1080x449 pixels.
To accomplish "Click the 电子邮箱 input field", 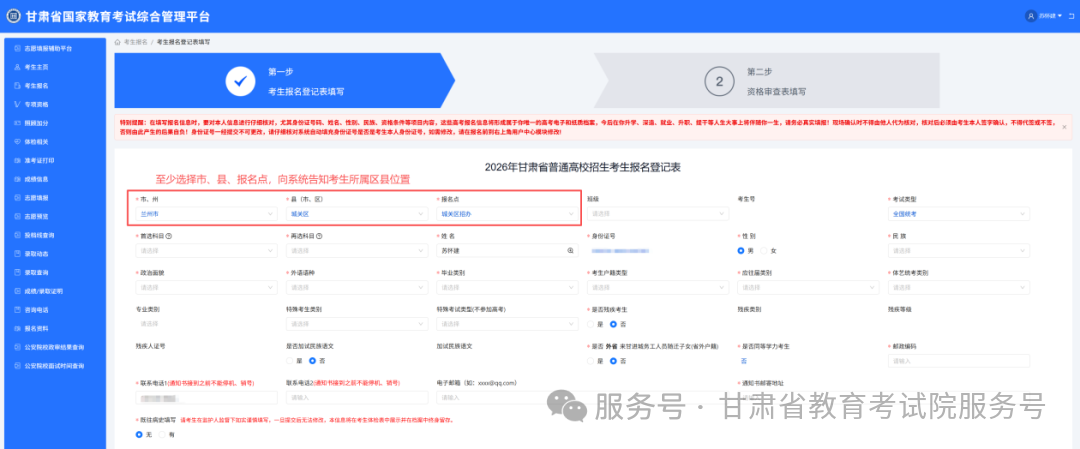I will pyautogui.click(x=505, y=397).
